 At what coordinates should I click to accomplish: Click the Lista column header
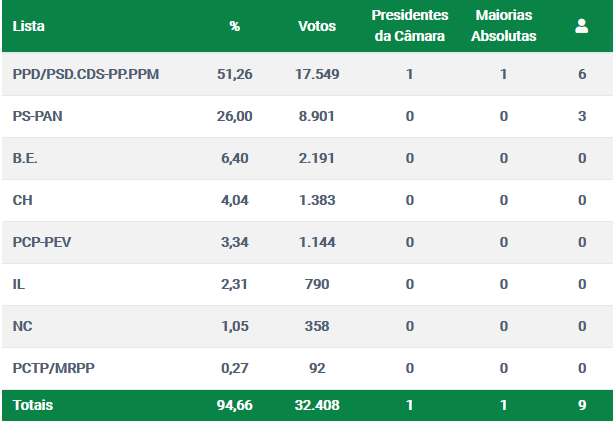29,26
